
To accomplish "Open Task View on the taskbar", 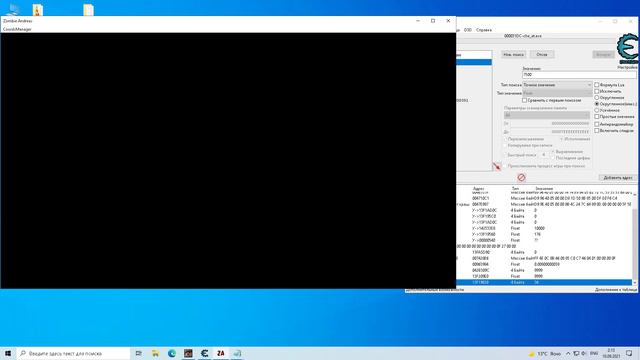I will 139,353.
